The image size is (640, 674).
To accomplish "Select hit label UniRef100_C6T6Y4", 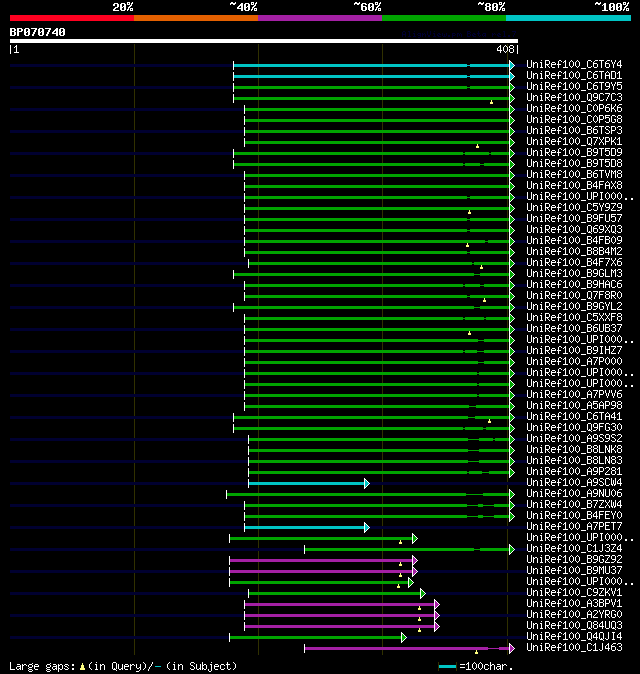I will [574, 64].
